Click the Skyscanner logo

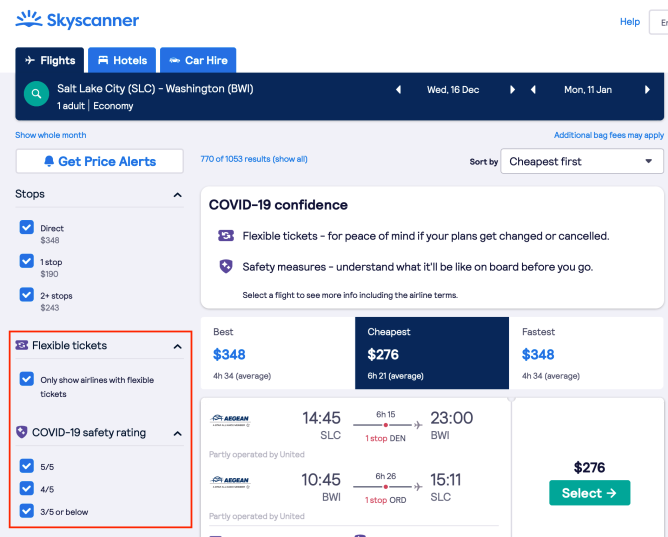77,20
